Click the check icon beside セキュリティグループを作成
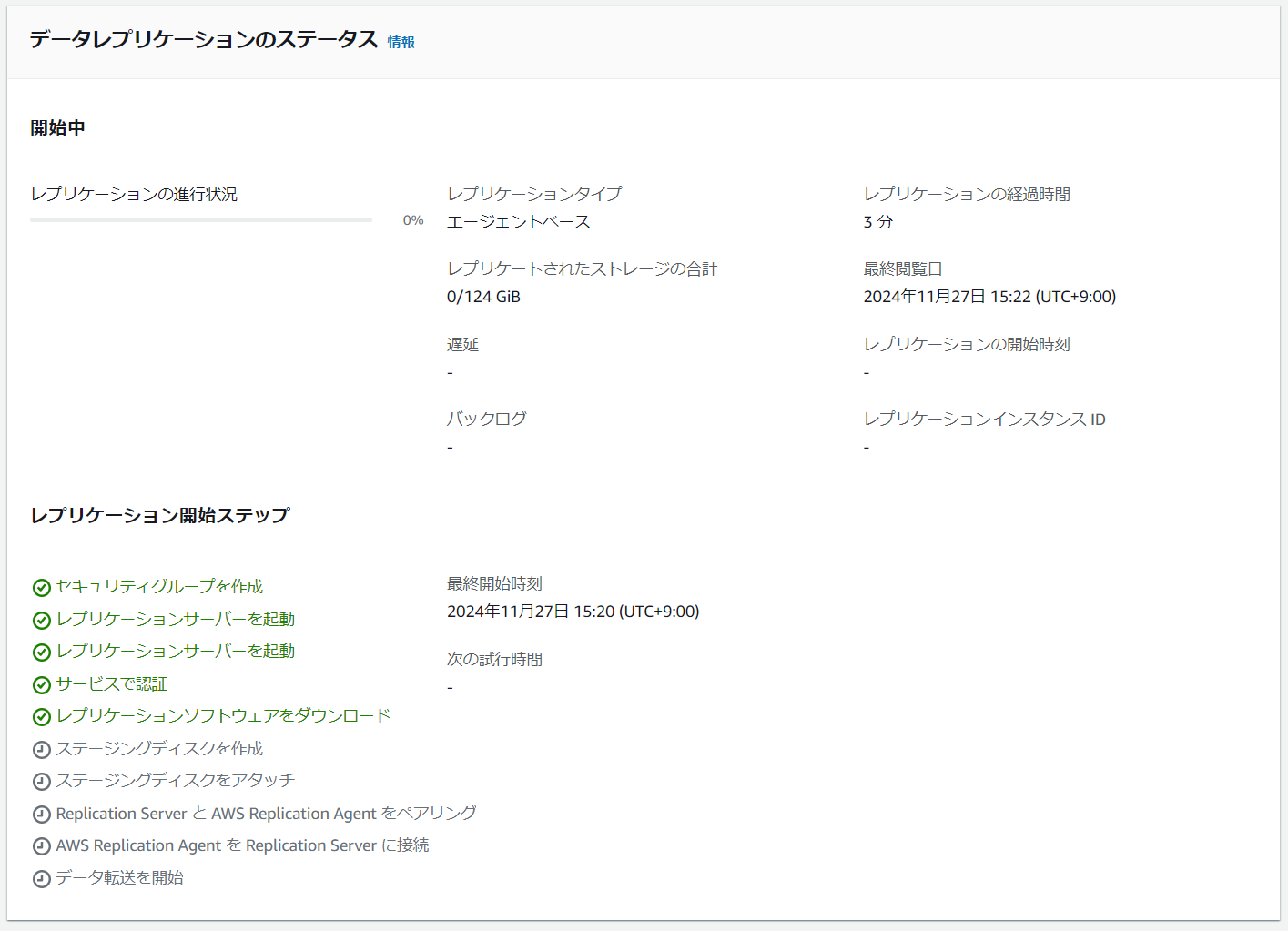This screenshot has width=1288, height=931. (x=41, y=587)
